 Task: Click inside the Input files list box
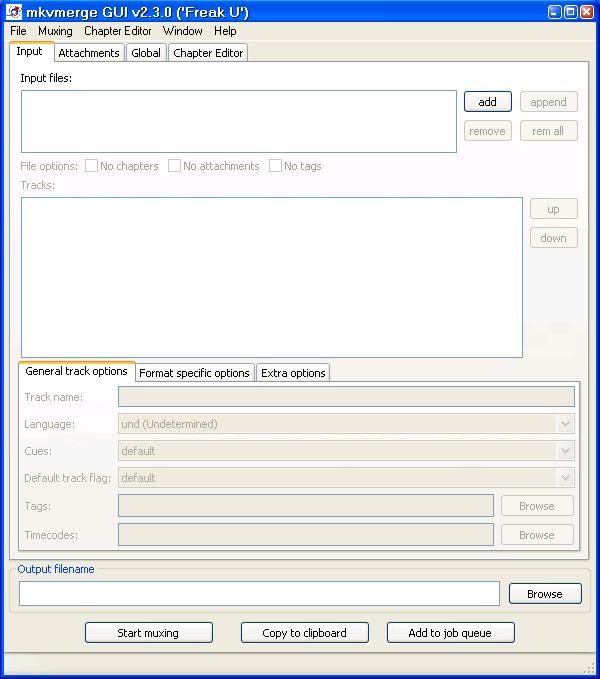point(239,121)
